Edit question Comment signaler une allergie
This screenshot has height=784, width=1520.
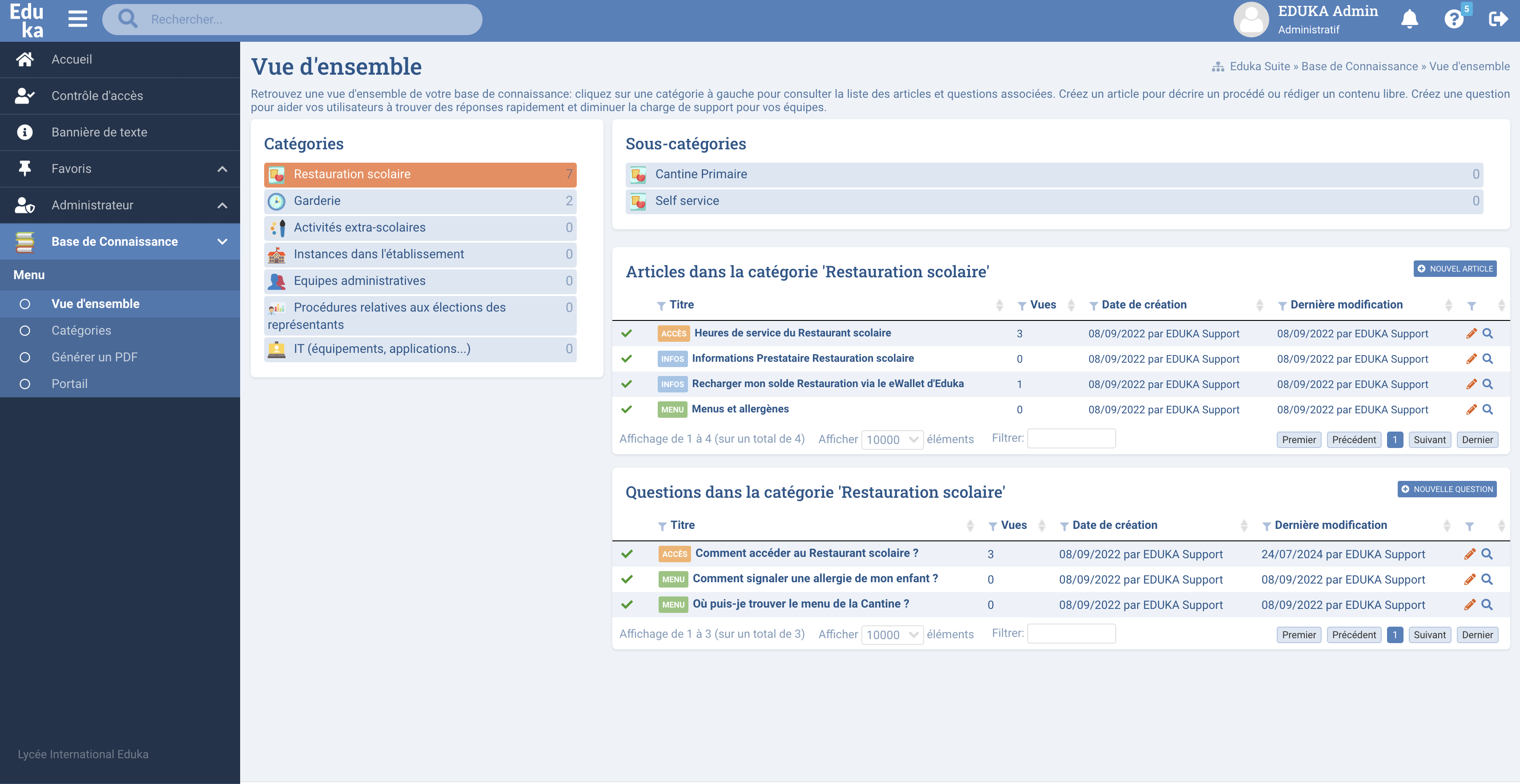click(1469, 579)
